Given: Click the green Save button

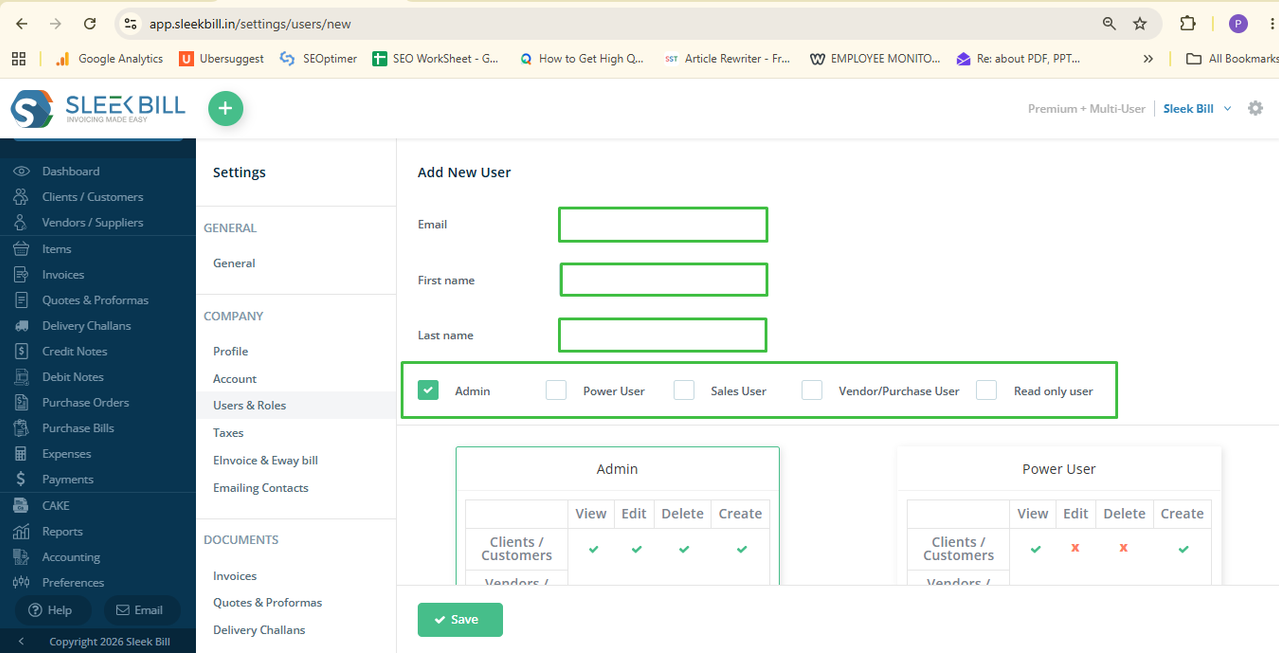Looking at the screenshot, I should [460, 620].
